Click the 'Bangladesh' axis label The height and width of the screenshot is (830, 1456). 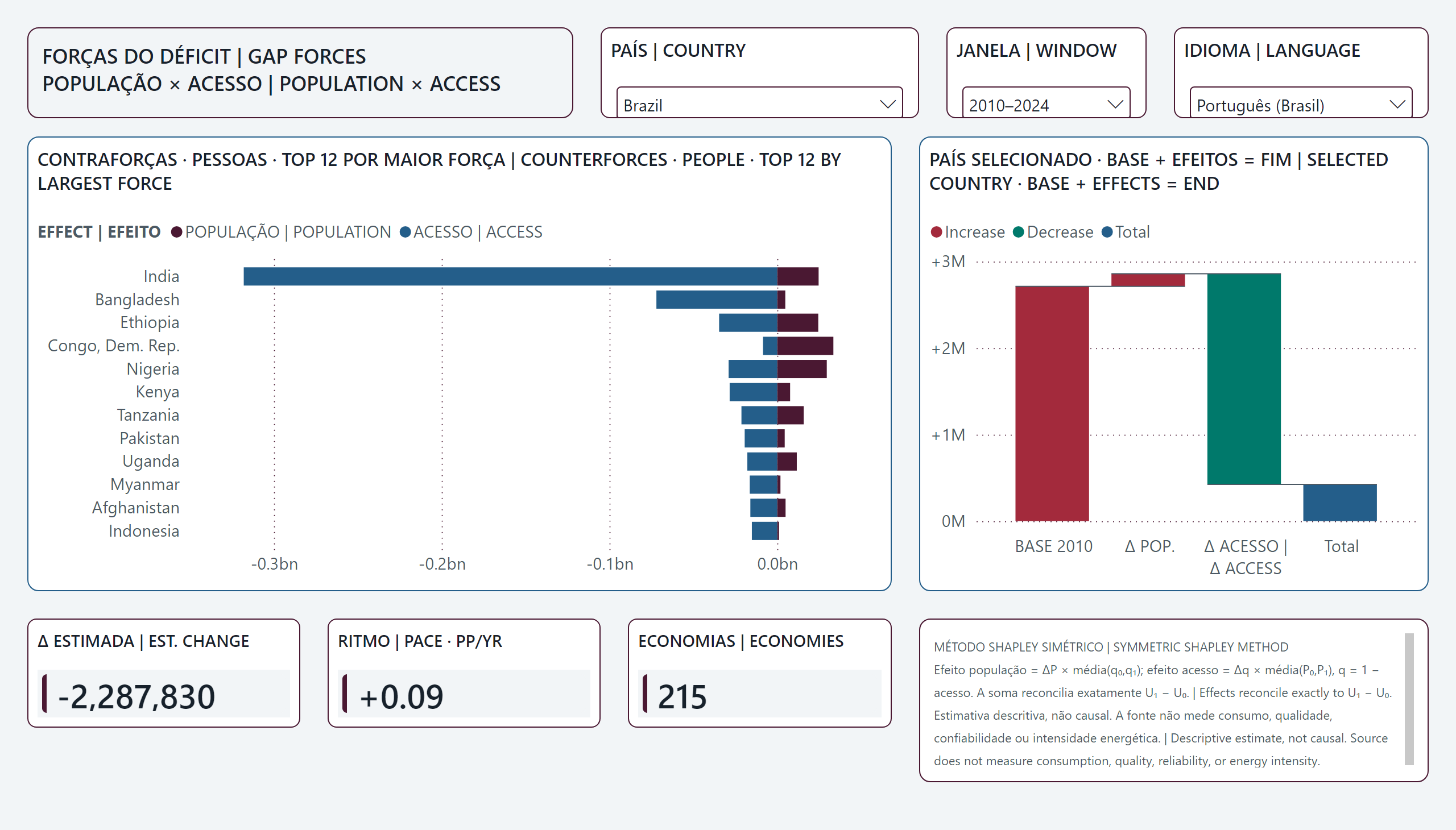pyautogui.click(x=138, y=300)
